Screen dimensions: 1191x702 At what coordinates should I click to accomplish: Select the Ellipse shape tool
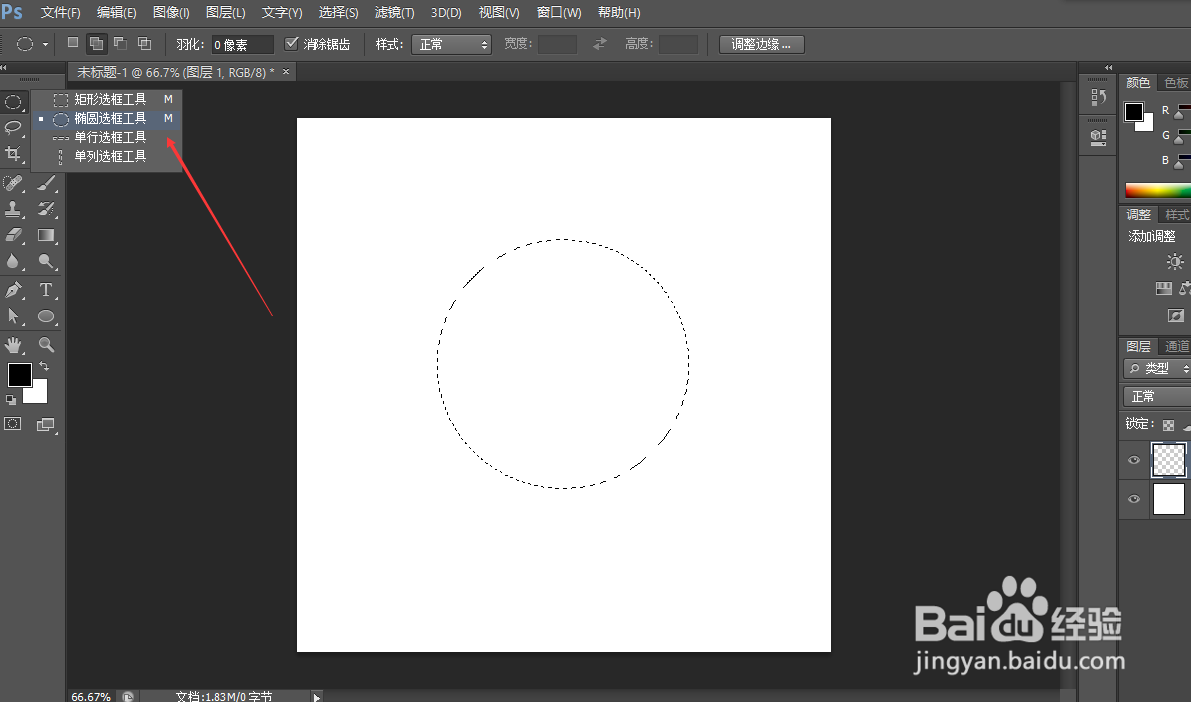coord(46,315)
